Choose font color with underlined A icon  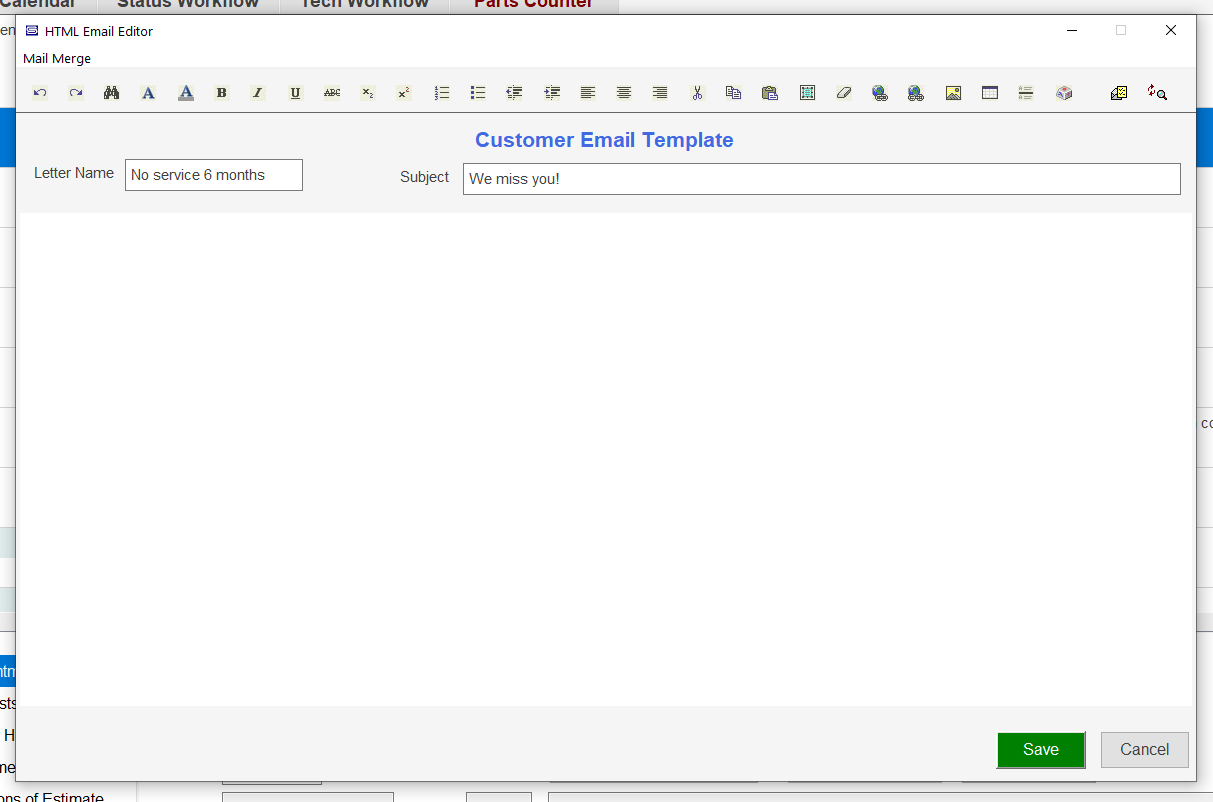(186, 93)
